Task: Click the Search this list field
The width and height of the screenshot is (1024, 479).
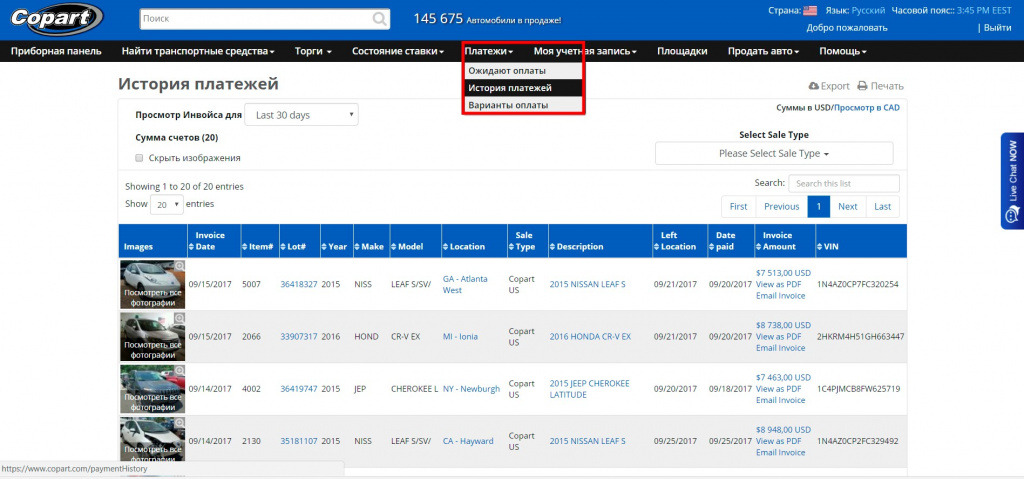Action: [x=844, y=184]
